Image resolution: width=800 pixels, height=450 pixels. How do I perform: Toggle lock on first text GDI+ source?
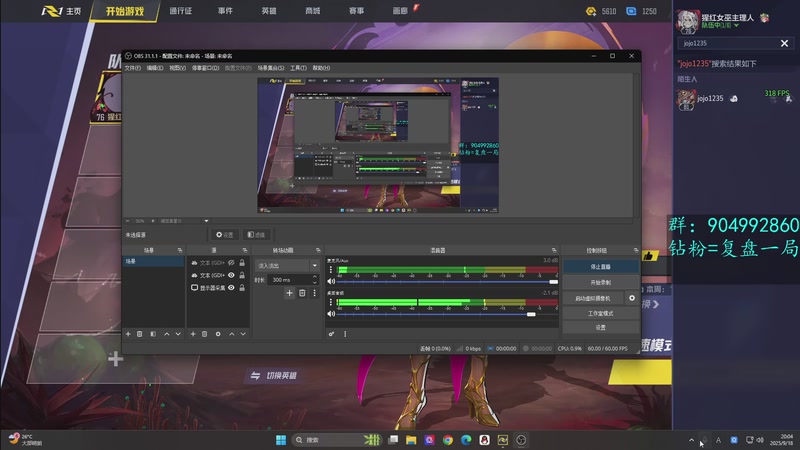242,263
